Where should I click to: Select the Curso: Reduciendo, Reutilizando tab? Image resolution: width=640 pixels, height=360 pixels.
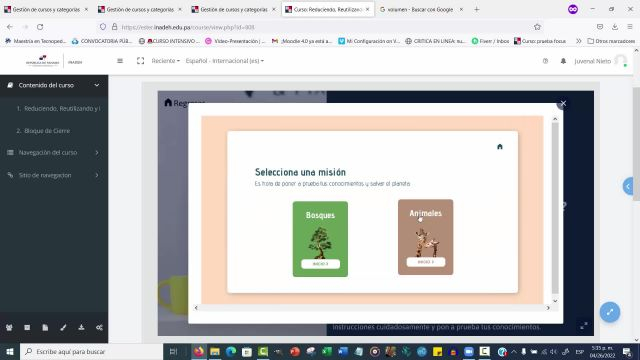[x=327, y=9]
